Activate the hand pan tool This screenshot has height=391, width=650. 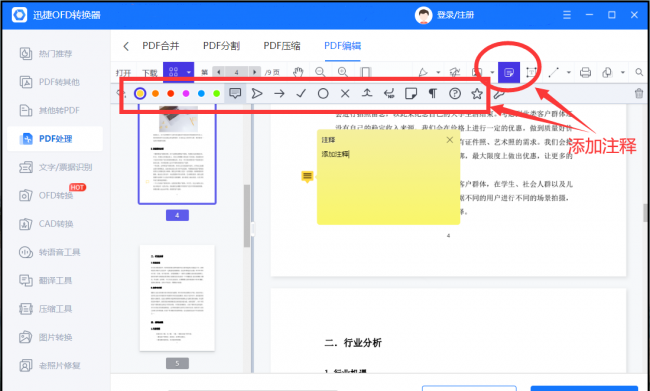(298, 72)
